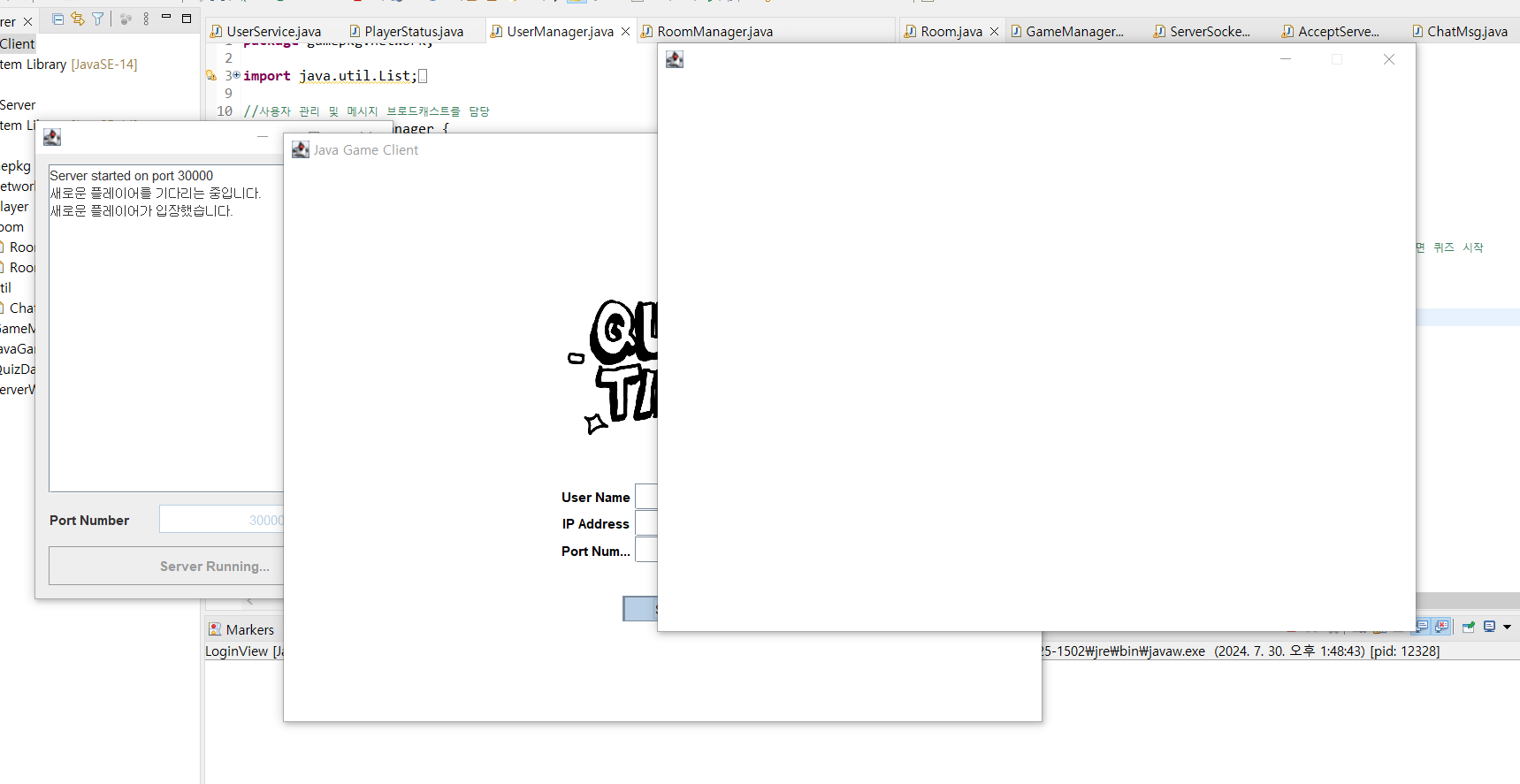Toggle show console on standard out change
Screen dimensions: 1520x784
pyautogui.click(x=1422, y=627)
